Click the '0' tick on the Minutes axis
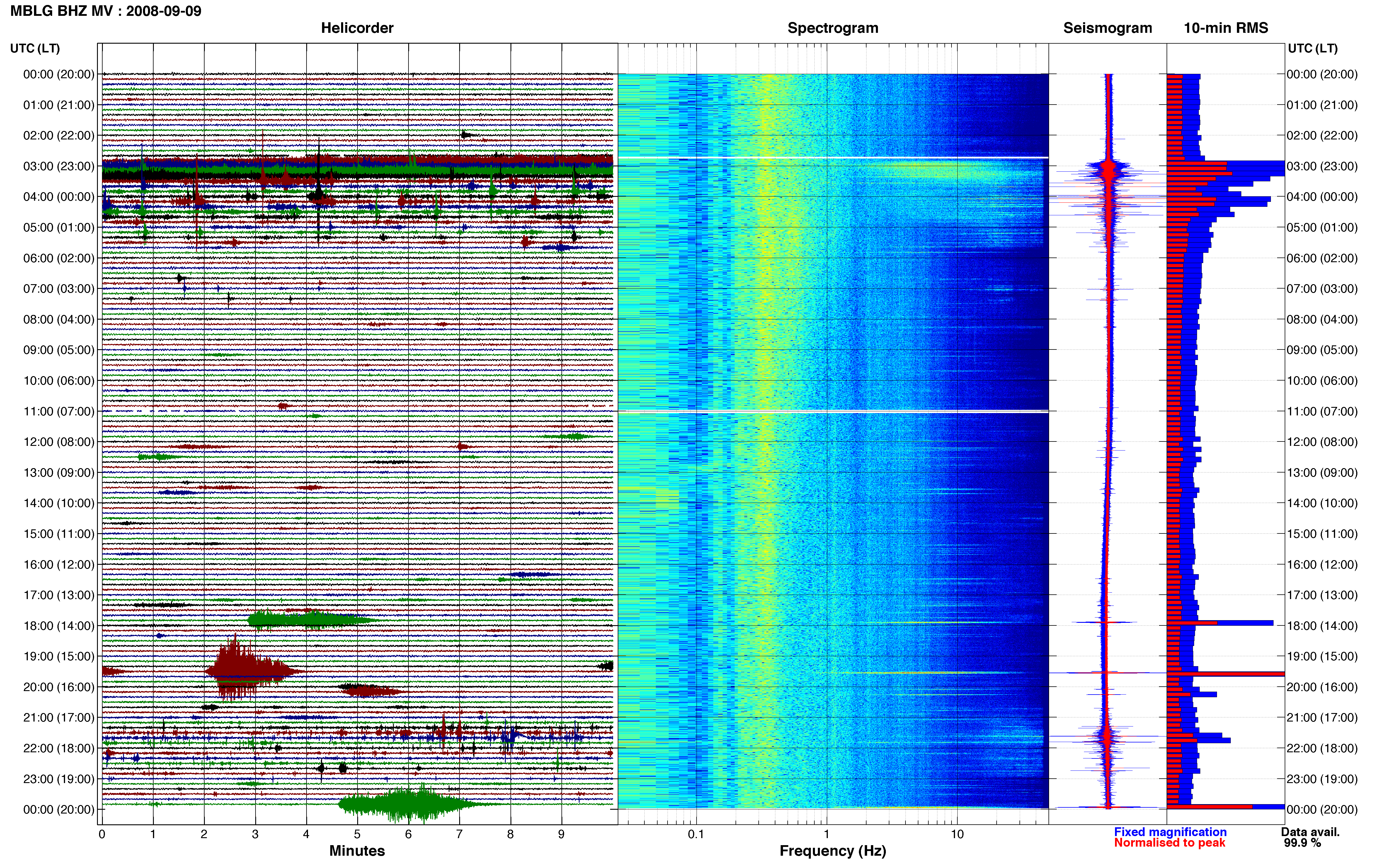The height and width of the screenshot is (868, 1389). (x=102, y=834)
